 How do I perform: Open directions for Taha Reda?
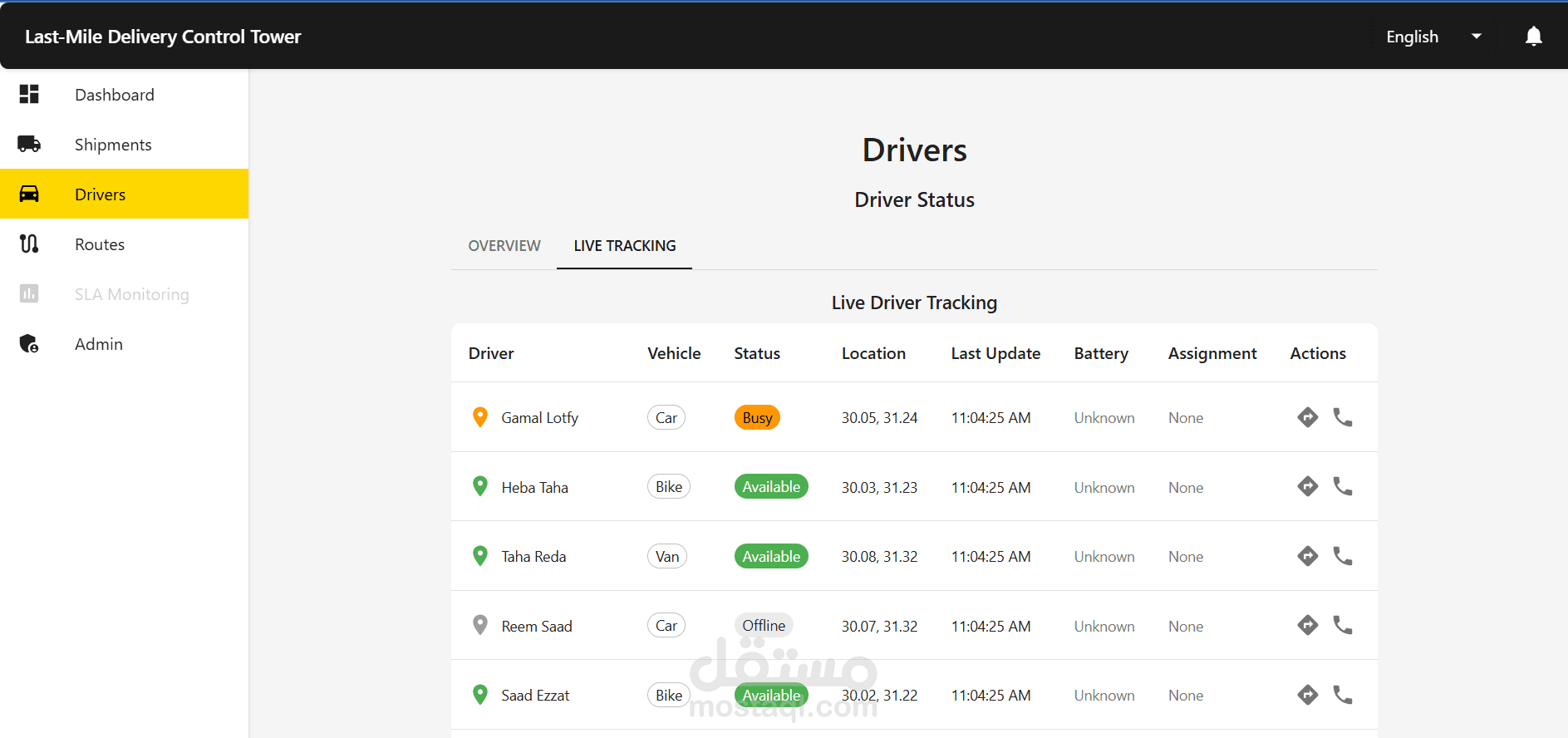1307,556
